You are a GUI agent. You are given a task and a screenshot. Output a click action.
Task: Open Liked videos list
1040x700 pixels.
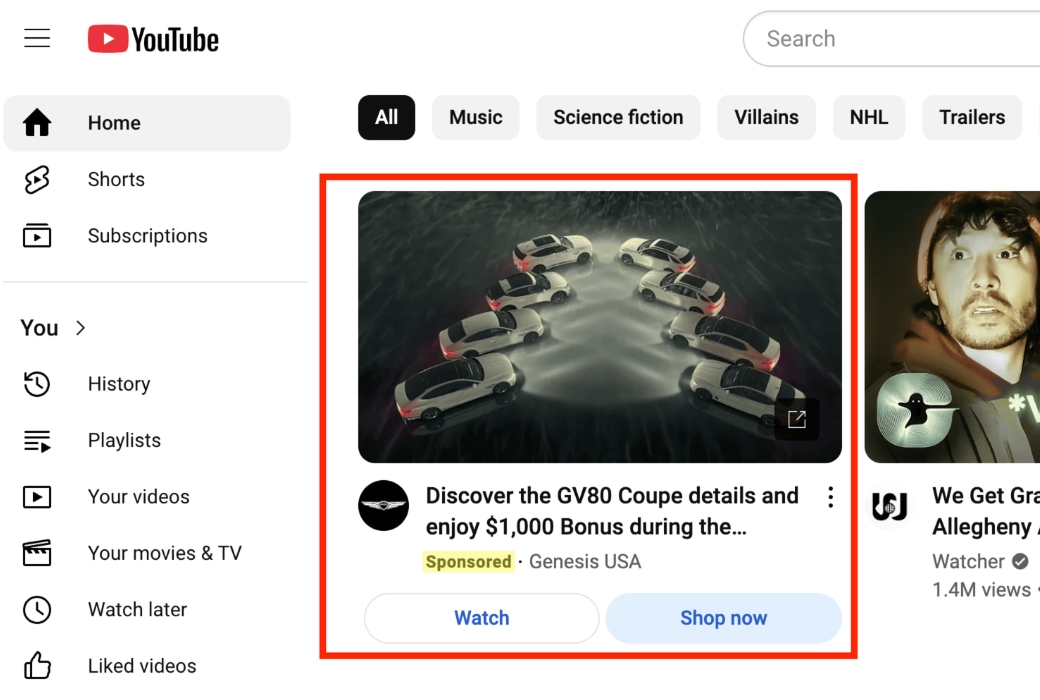[141, 666]
